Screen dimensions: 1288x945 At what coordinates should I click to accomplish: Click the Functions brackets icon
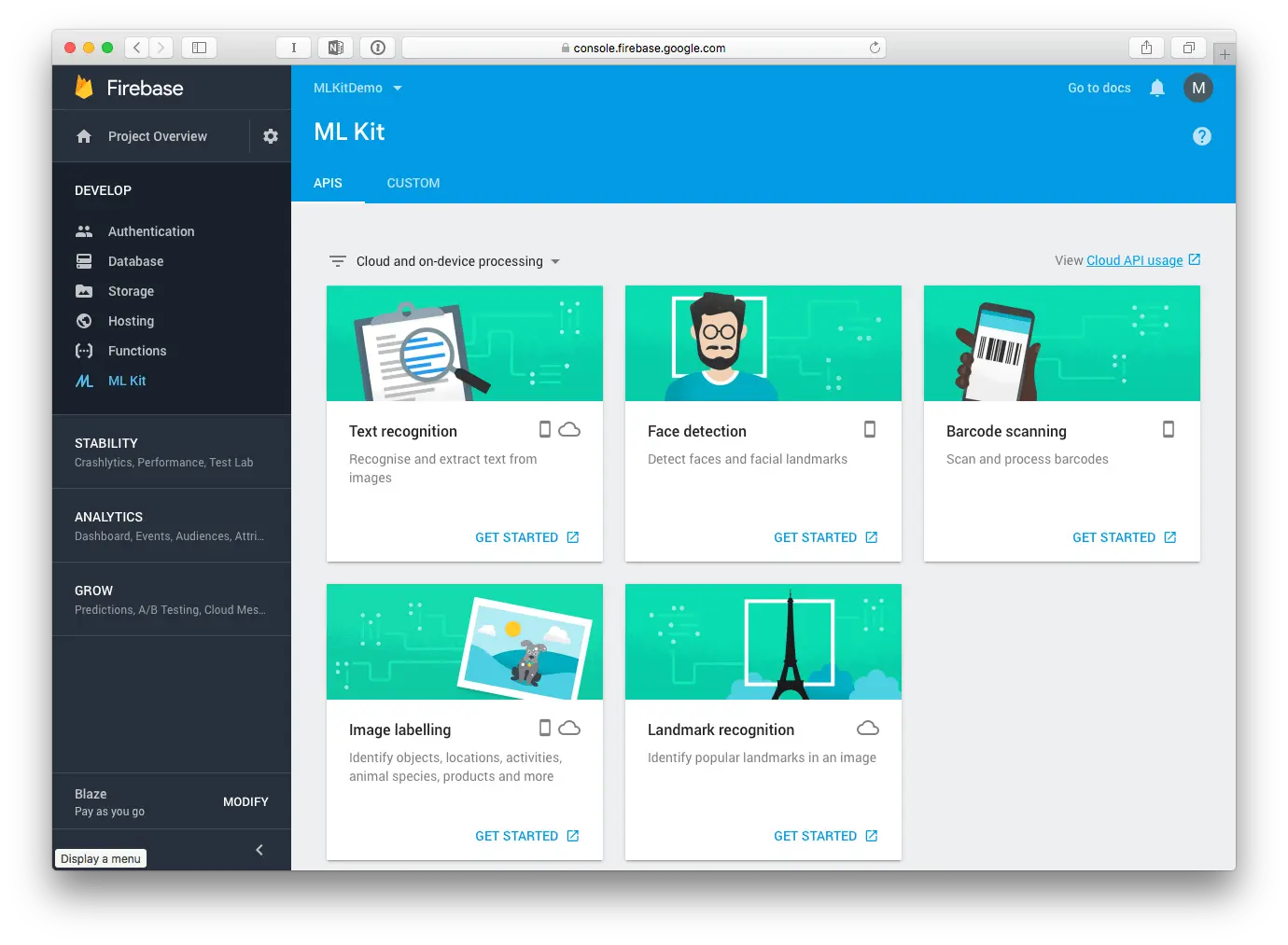(84, 351)
